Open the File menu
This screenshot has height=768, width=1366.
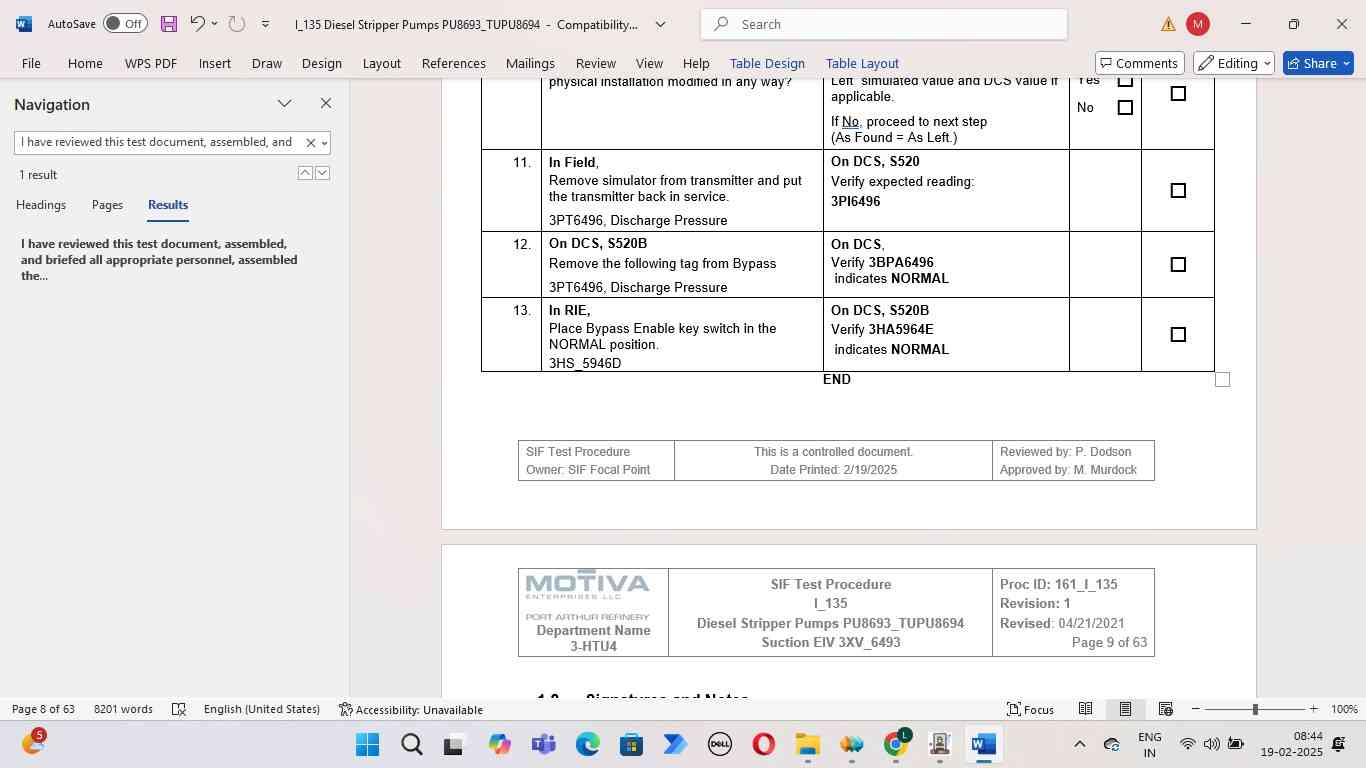coord(31,63)
